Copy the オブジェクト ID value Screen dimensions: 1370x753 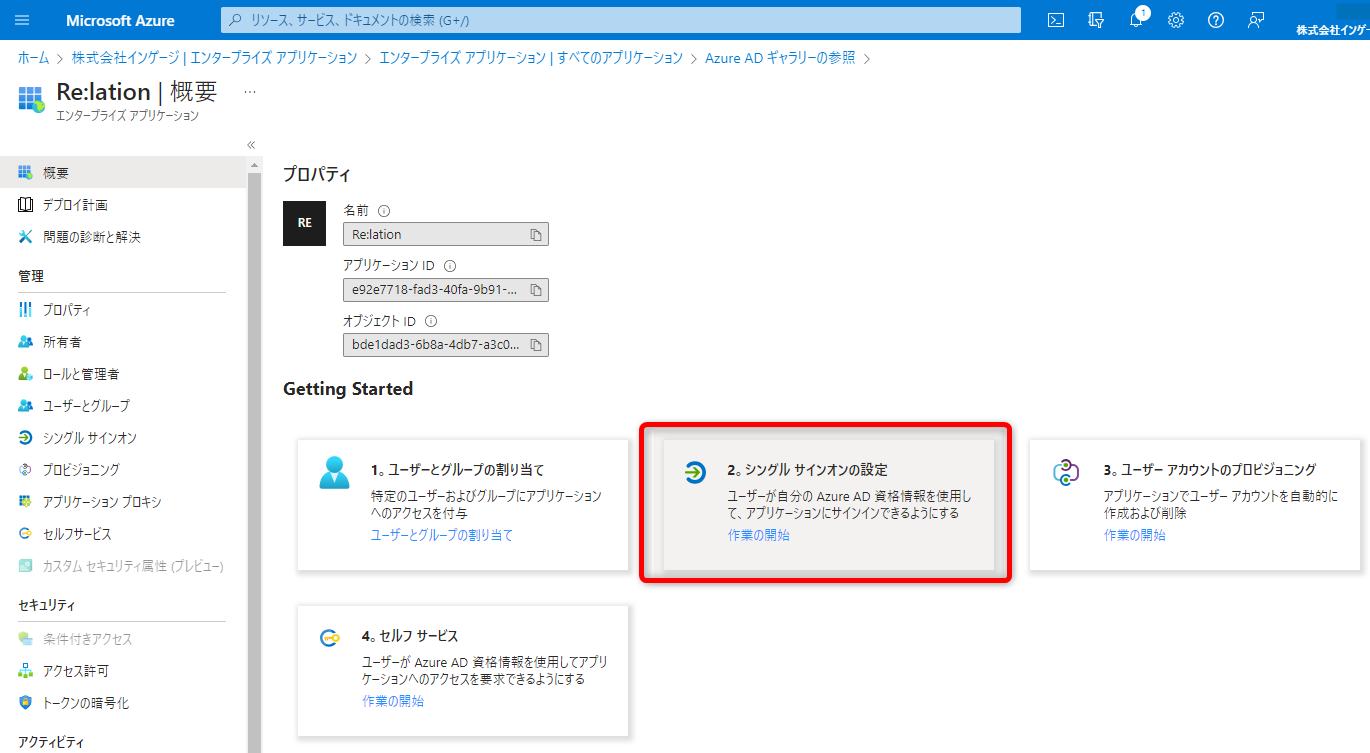point(536,345)
